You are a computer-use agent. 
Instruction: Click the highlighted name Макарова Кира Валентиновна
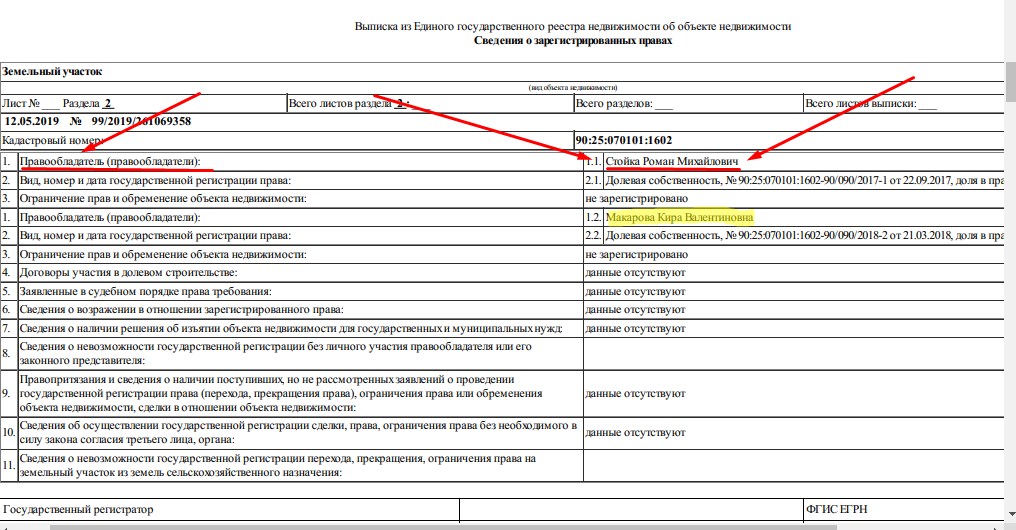[x=680, y=217]
